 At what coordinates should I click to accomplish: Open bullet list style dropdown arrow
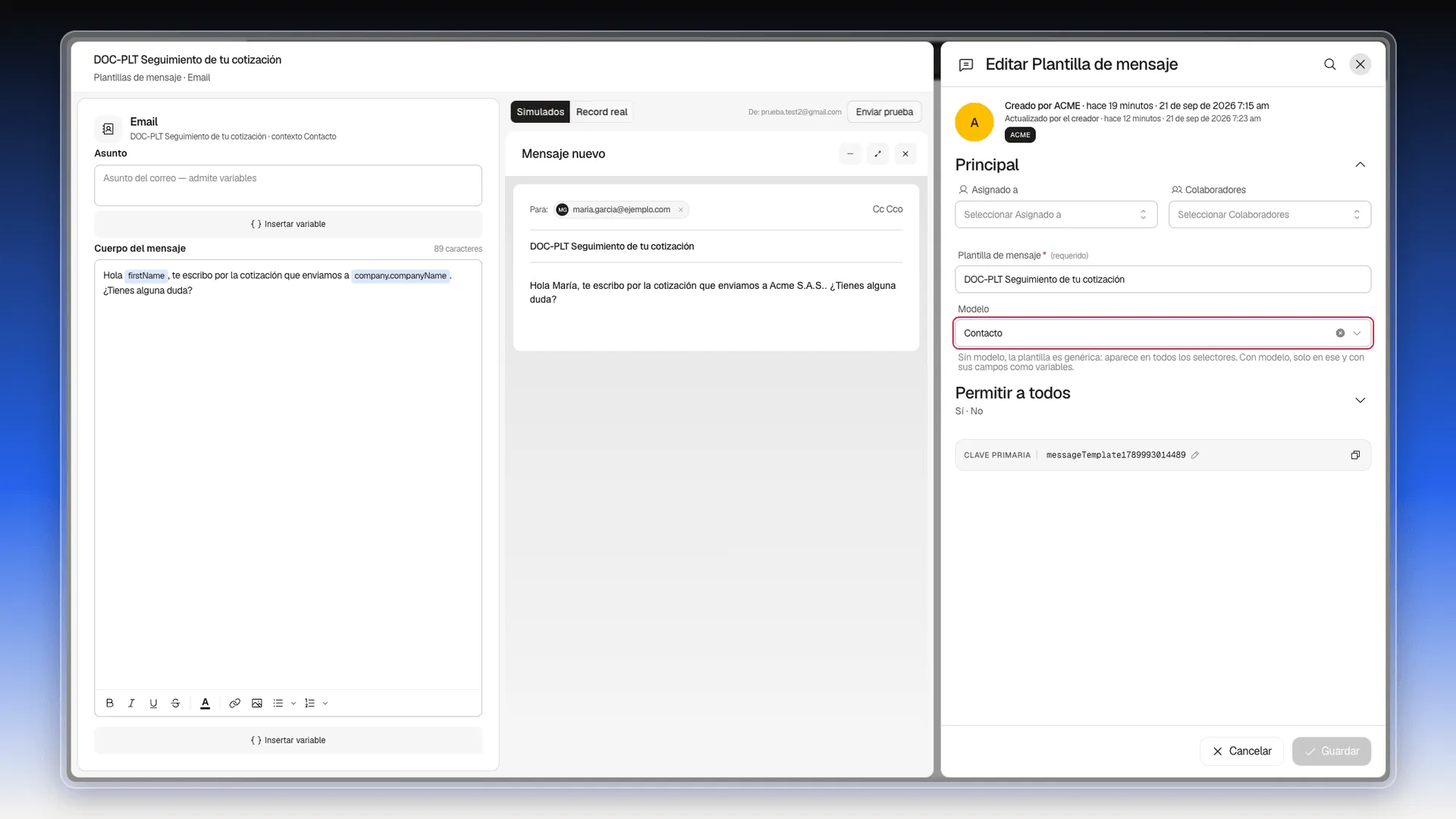[x=293, y=703]
